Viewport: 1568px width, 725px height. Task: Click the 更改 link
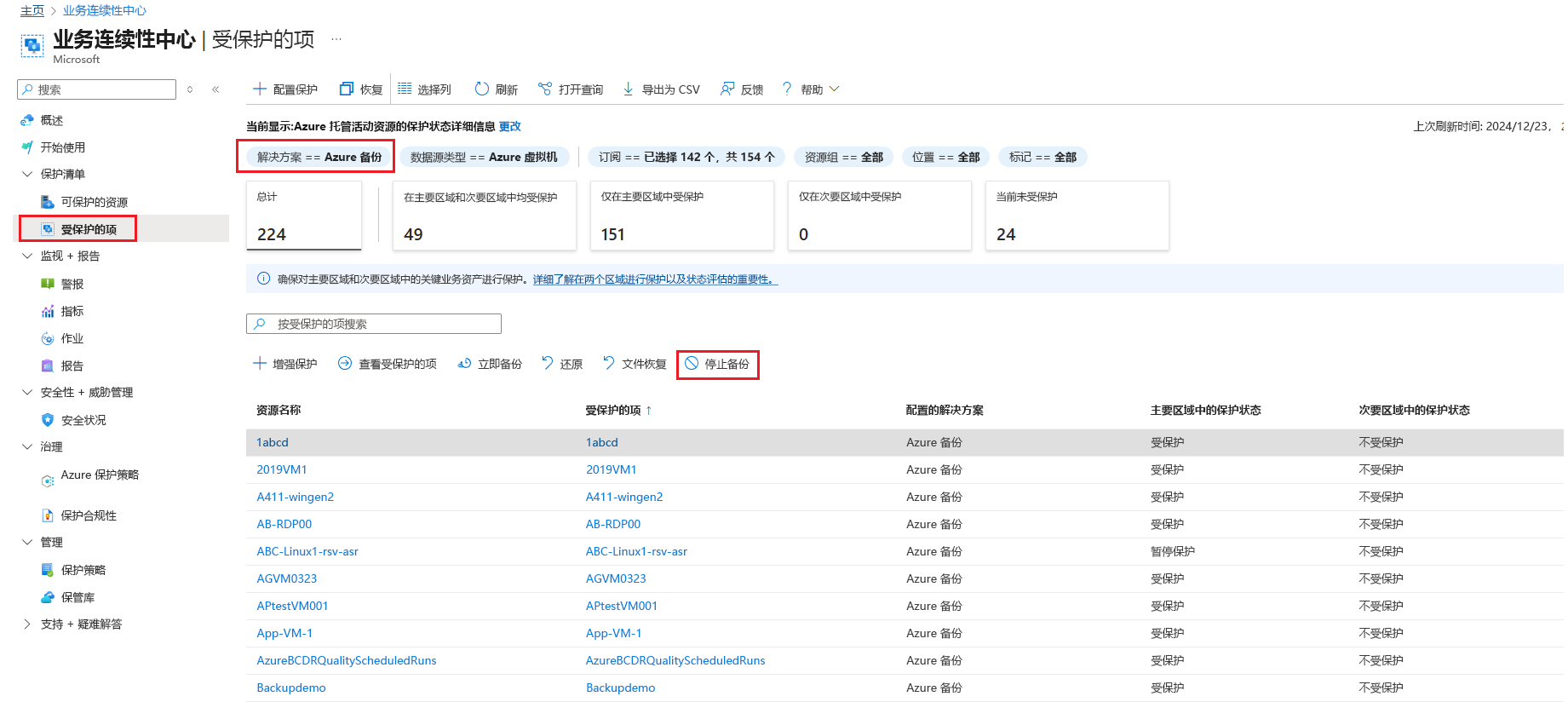[x=510, y=126]
